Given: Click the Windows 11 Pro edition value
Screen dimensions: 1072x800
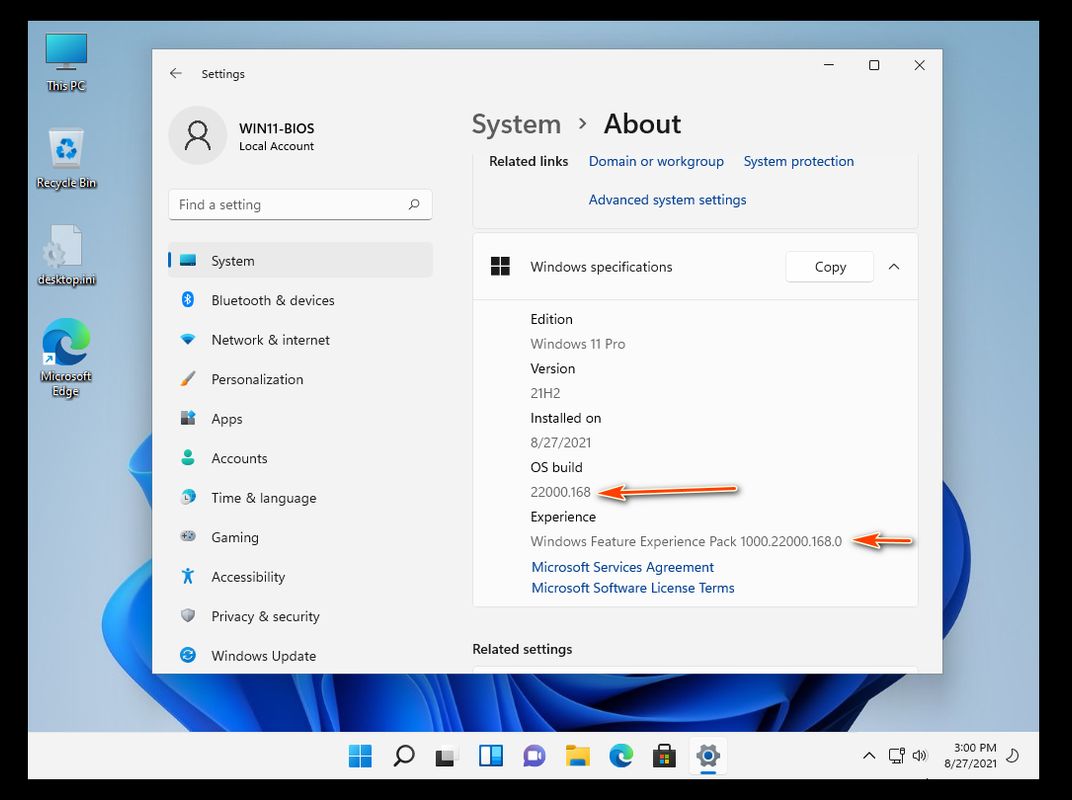Looking at the screenshot, I should [x=578, y=344].
